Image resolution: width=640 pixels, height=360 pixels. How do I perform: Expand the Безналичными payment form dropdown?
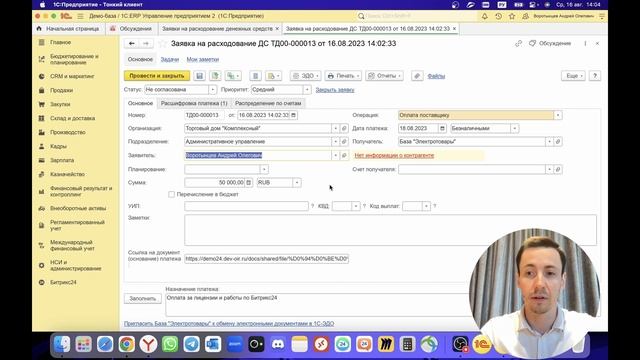[x=514, y=129]
